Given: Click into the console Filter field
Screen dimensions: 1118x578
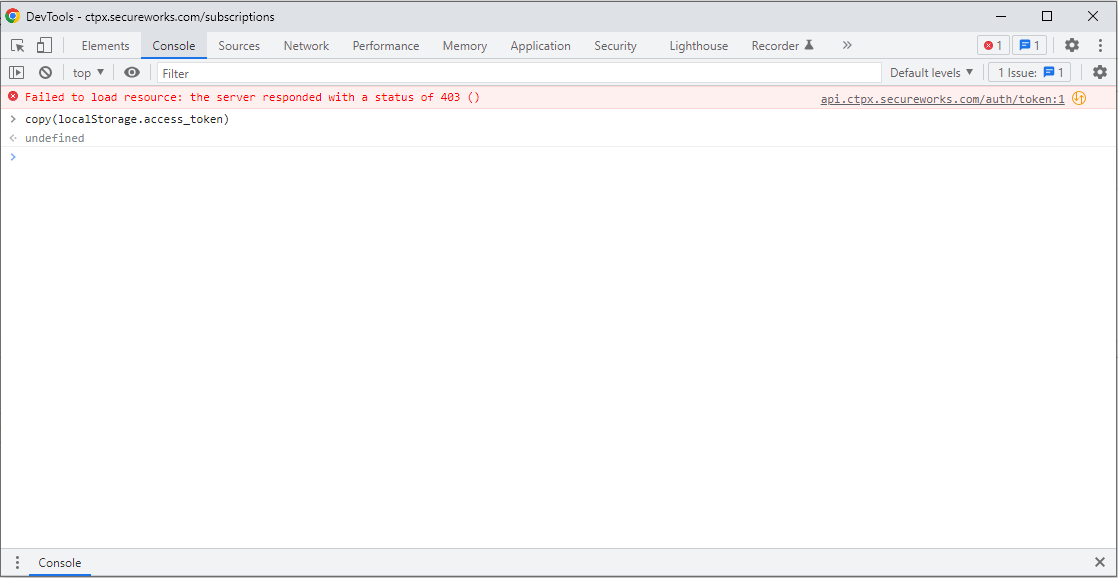Looking at the screenshot, I should tap(518, 73).
